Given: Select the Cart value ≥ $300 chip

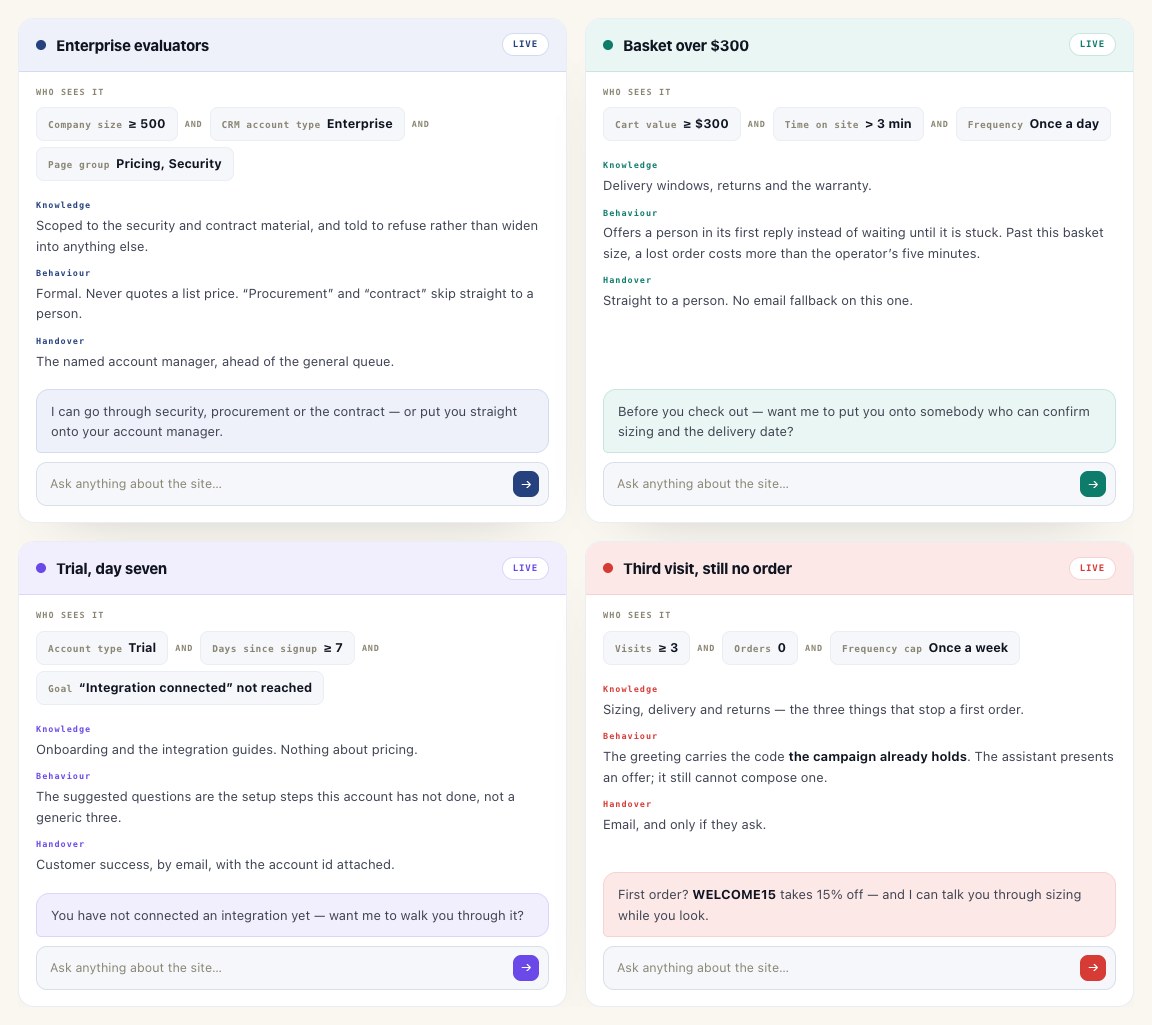Looking at the screenshot, I should tap(672, 124).
